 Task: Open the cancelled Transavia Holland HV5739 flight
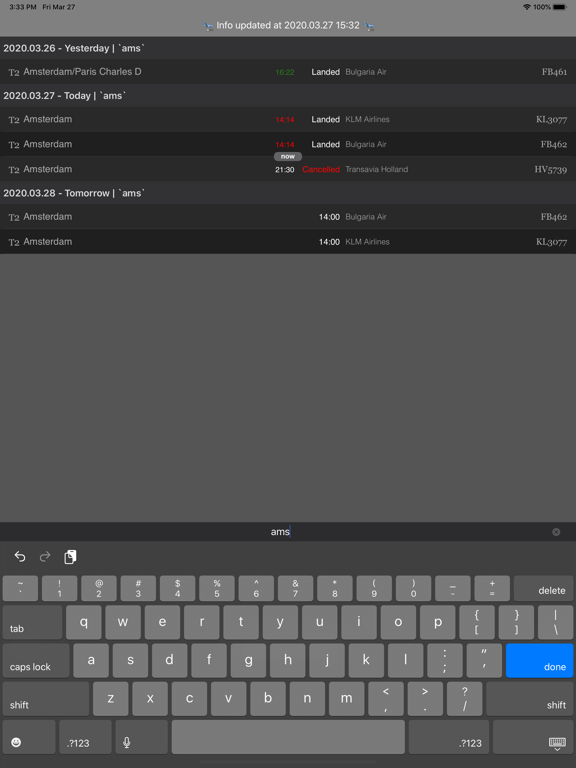(x=288, y=169)
